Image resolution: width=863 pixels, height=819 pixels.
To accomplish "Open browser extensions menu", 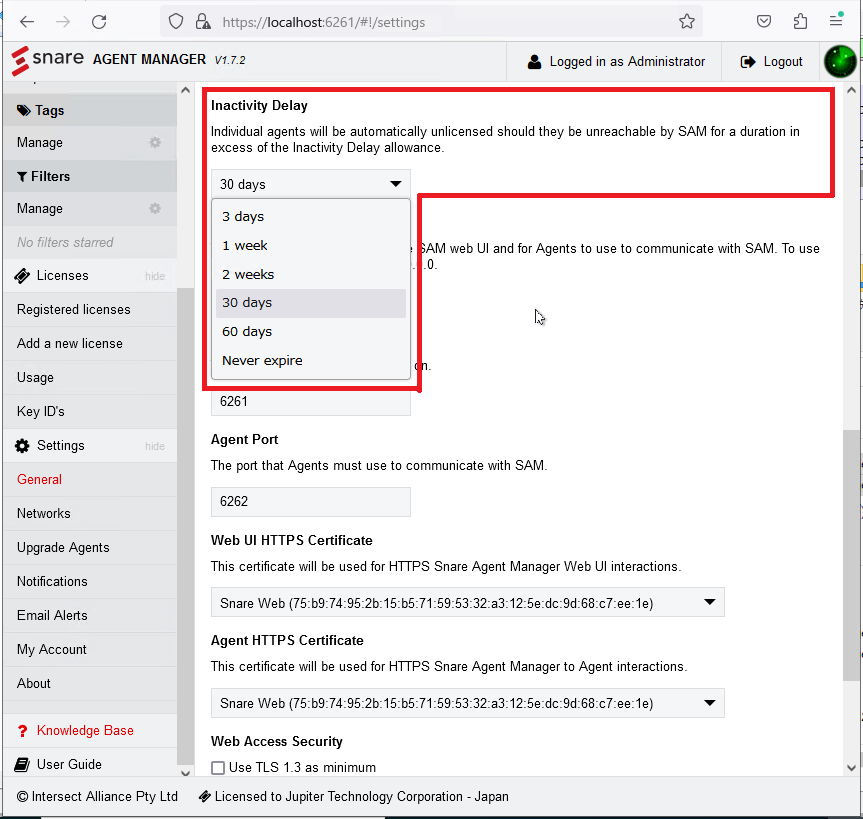I will tap(800, 22).
